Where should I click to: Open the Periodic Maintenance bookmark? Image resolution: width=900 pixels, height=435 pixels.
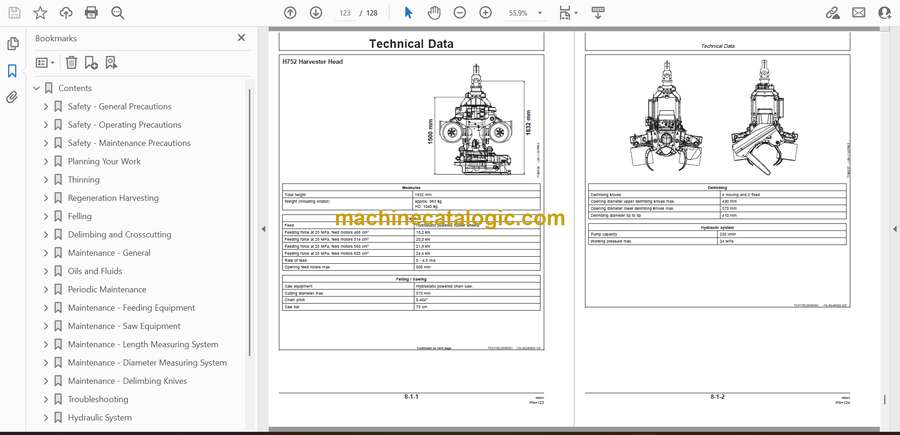107,290
